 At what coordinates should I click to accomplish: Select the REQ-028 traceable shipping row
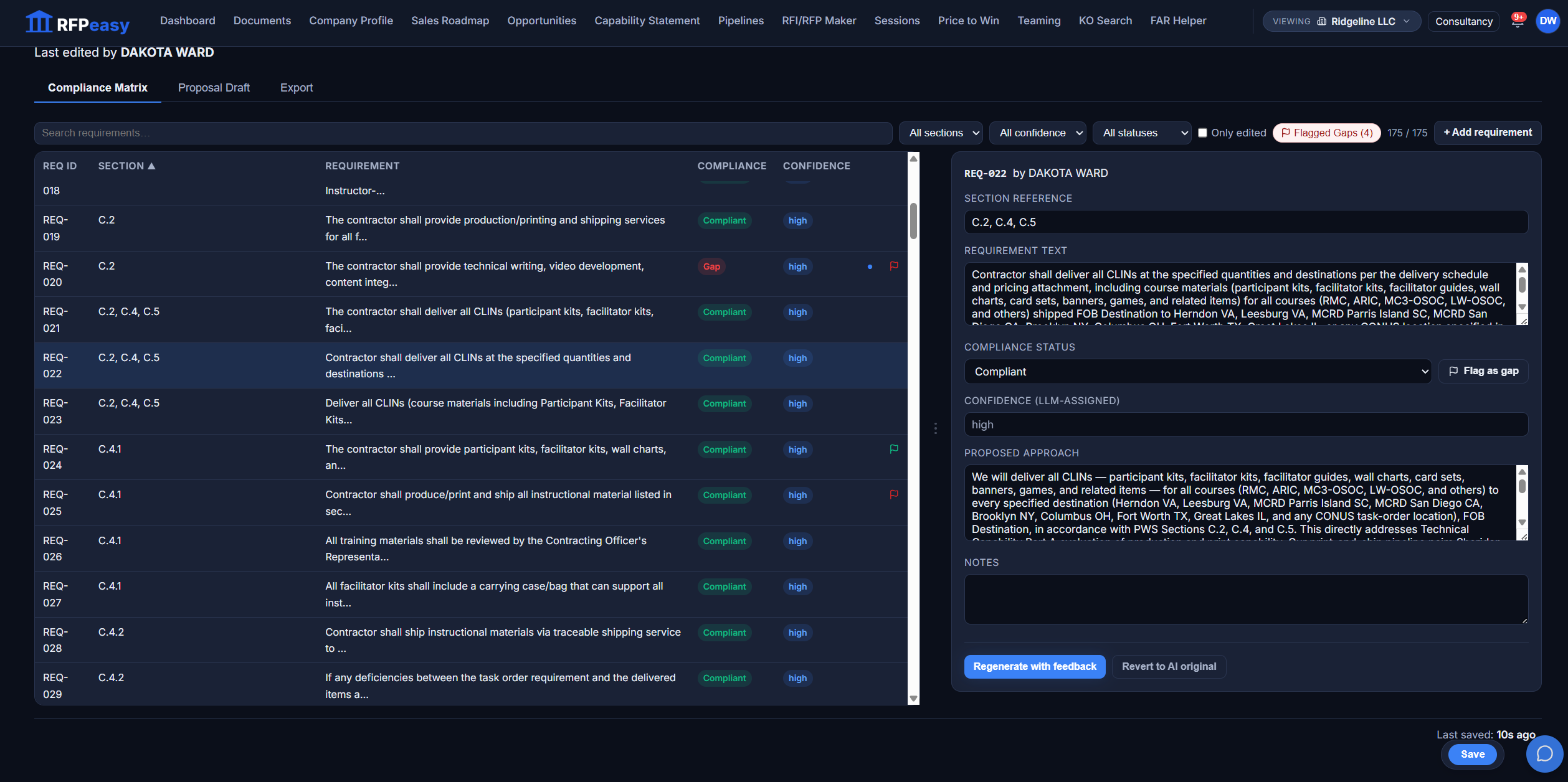click(471, 640)
